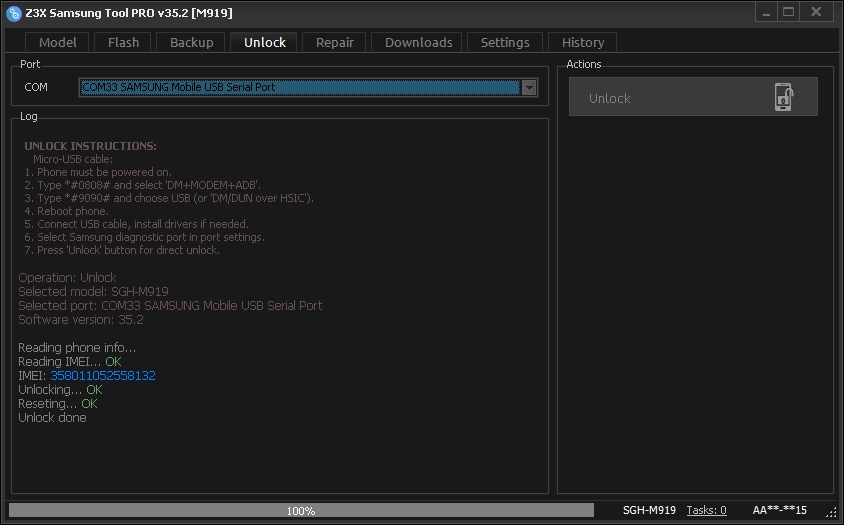Image resolution: width=844 pixels, height=525 pixels.
Task: Select the Unlock tab
Action: click(x=264, y=43)
